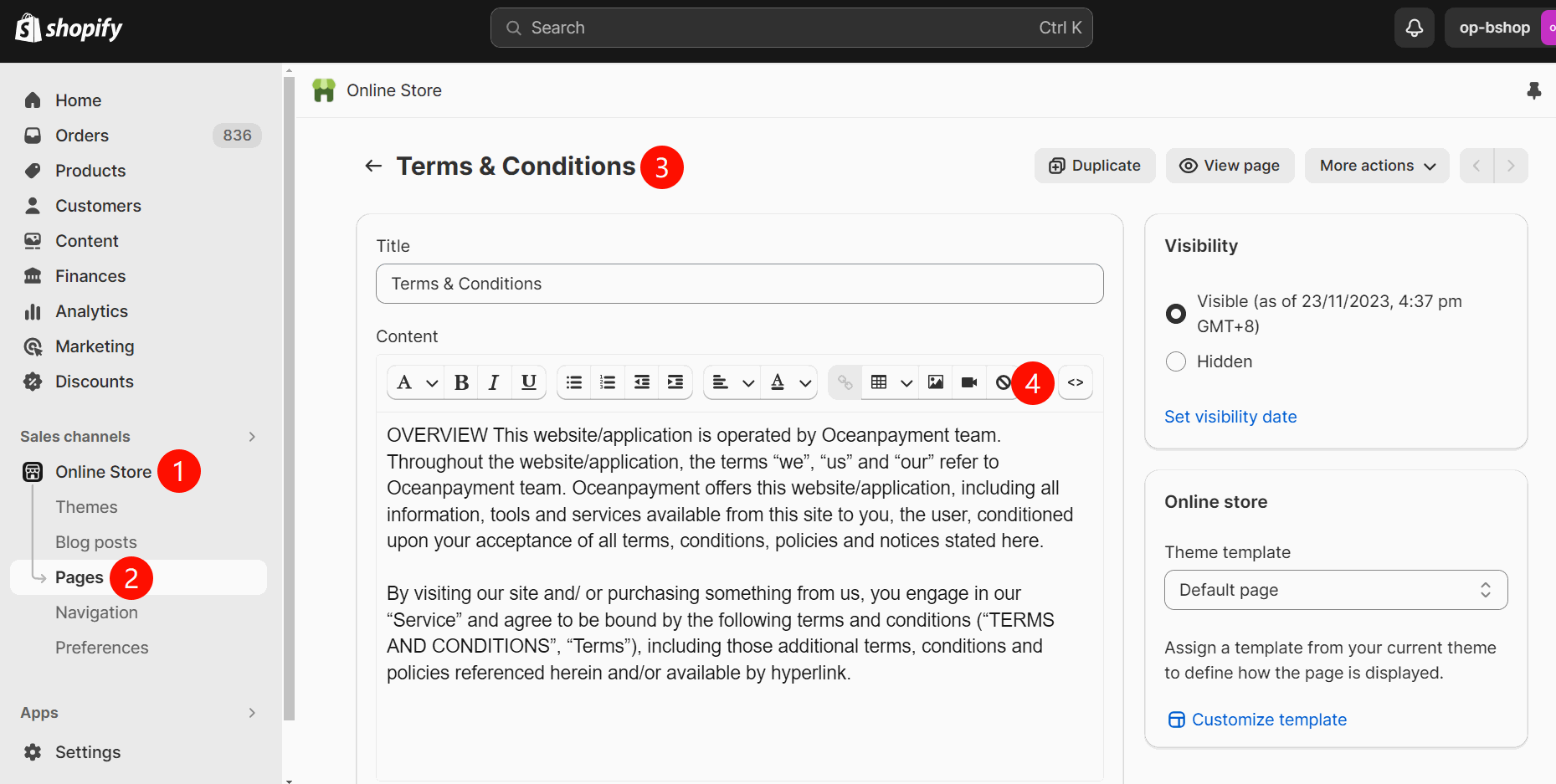Image resolution: width=1556 pixels, height=784 pixels.
Task: Insert a bulleted list
Action: tap(574, 382)
